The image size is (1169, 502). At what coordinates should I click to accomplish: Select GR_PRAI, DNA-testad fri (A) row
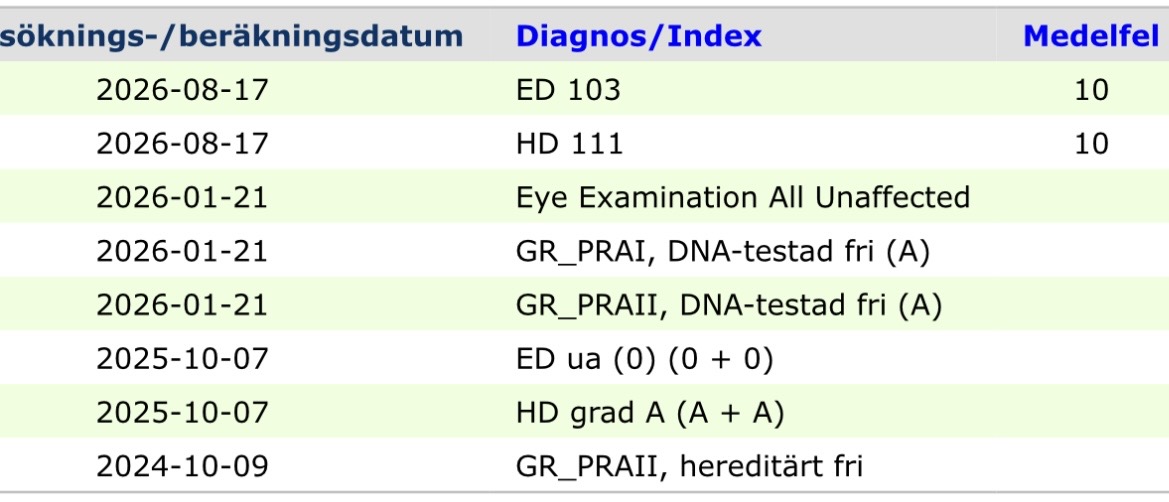722,251
